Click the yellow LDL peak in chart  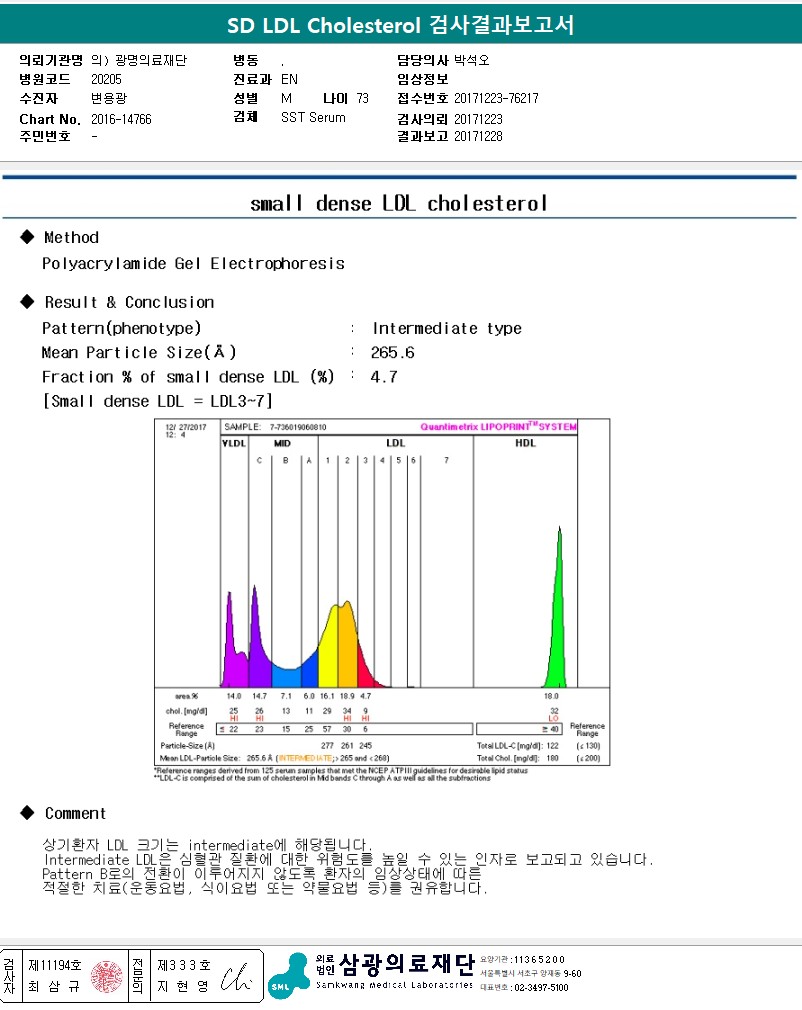coord(329,651)
